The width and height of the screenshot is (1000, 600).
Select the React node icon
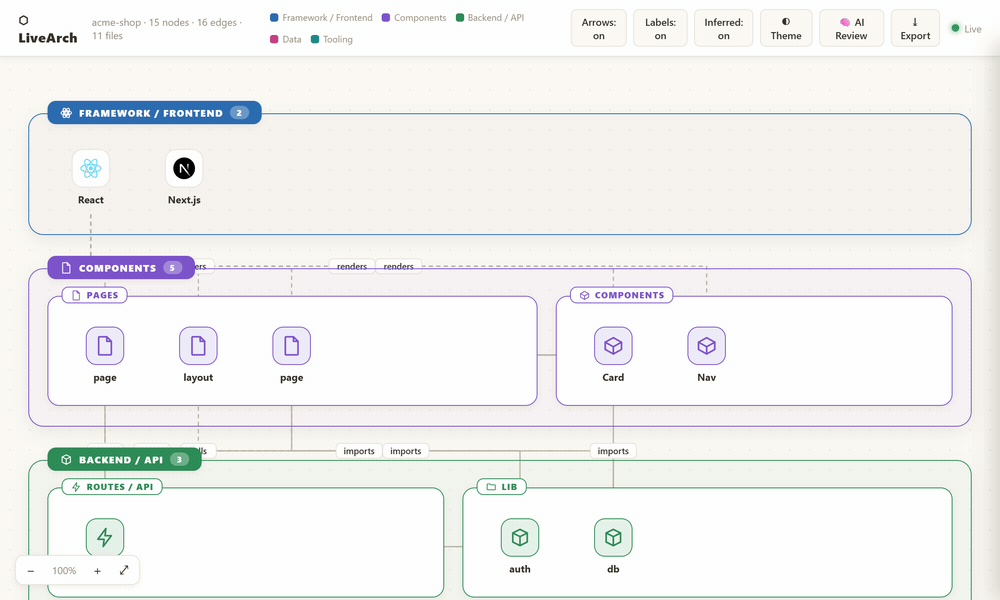coord(91,168)
